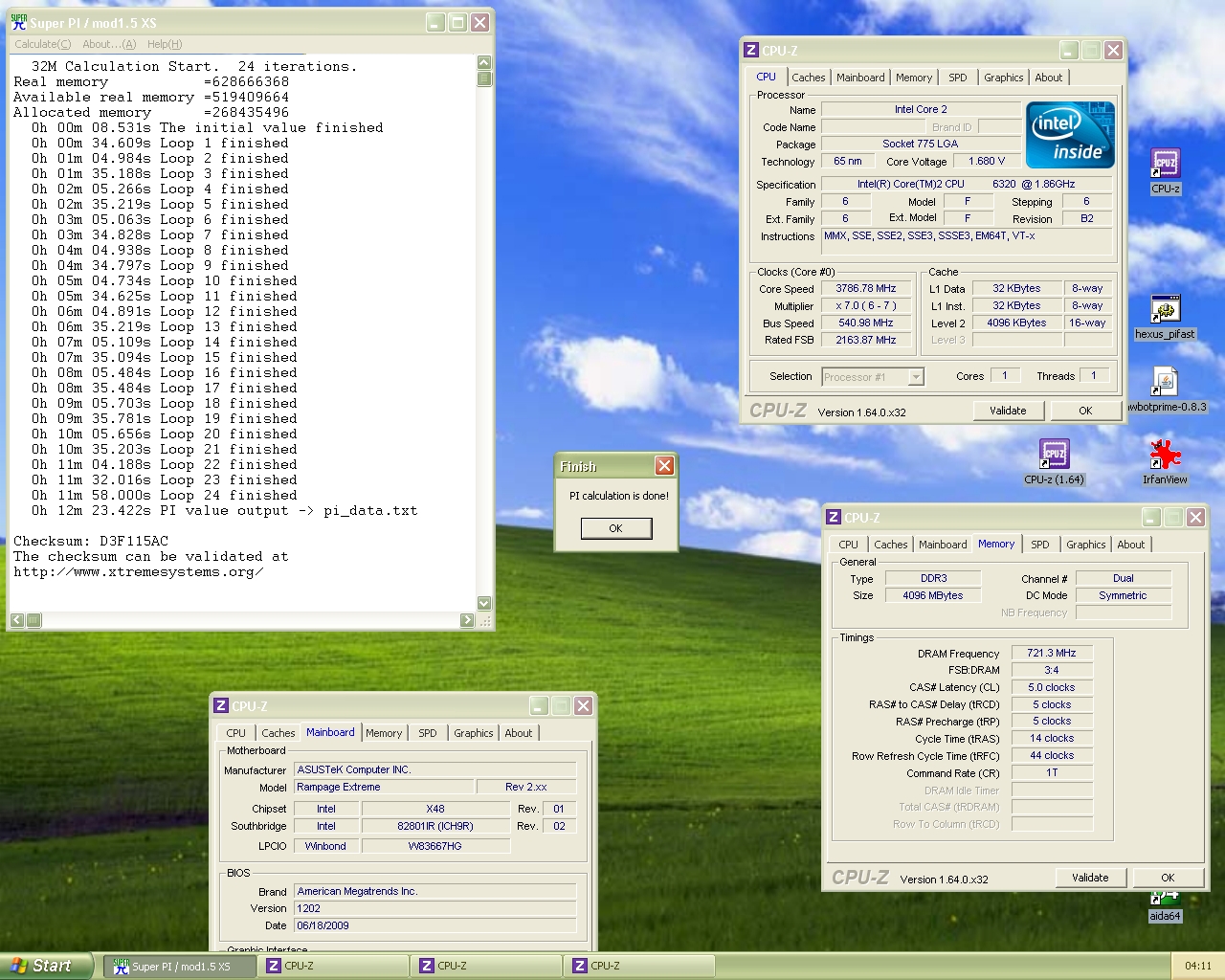Viewport: 1225px width, 980px height.
Task: Click the Intel inside logo in CPU-Z
Action: click(1070, 135)
